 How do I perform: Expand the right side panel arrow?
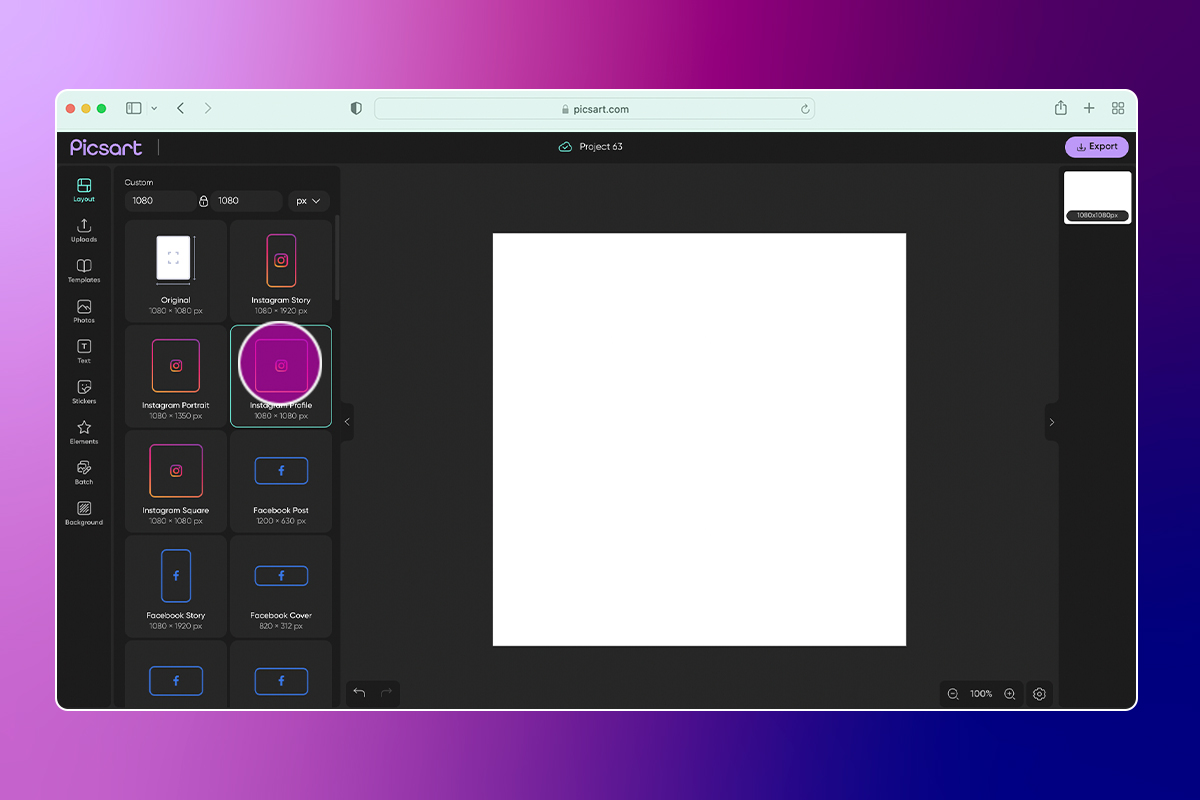pos(1051,422)
